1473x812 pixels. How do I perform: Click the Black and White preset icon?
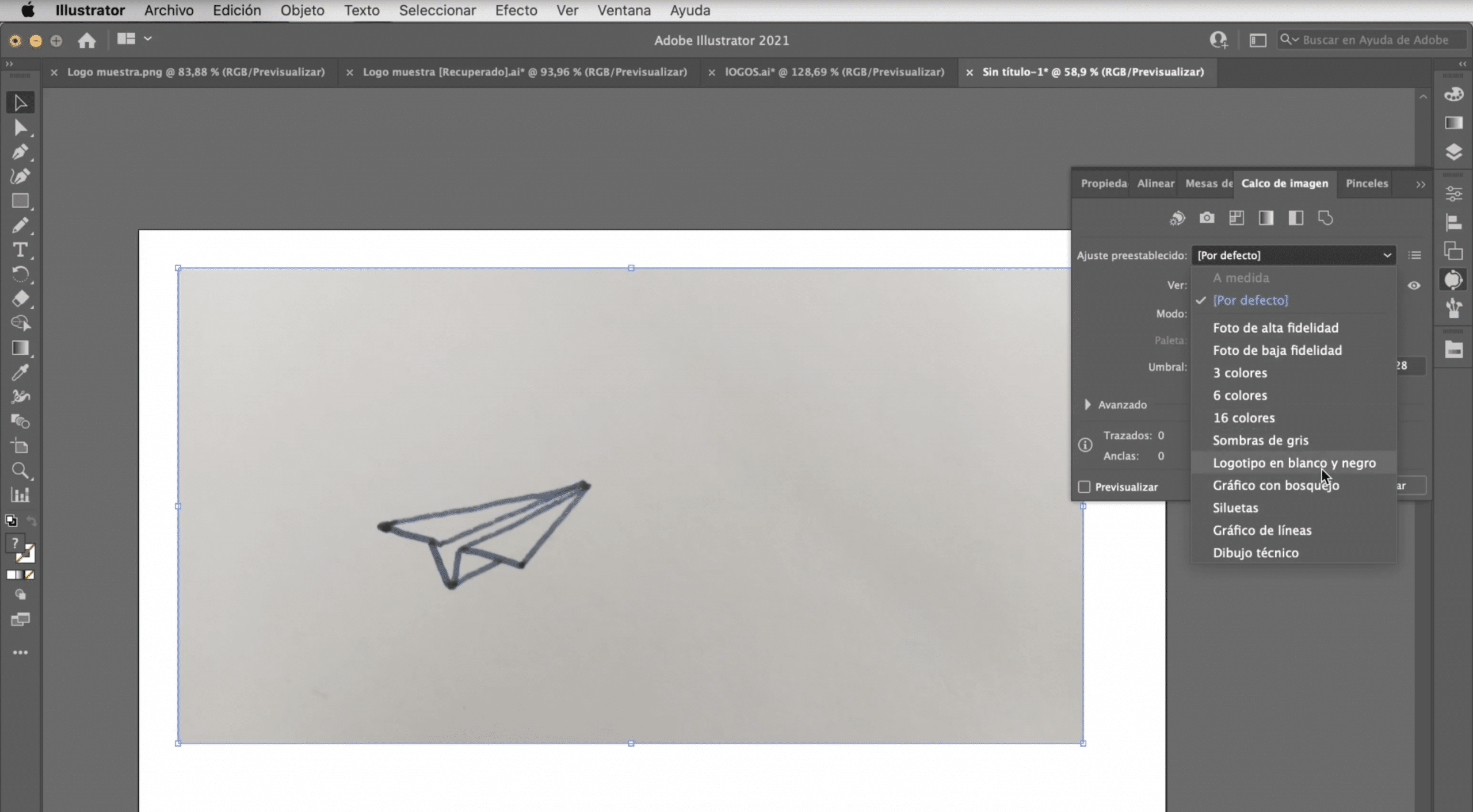coord(1296,218)
